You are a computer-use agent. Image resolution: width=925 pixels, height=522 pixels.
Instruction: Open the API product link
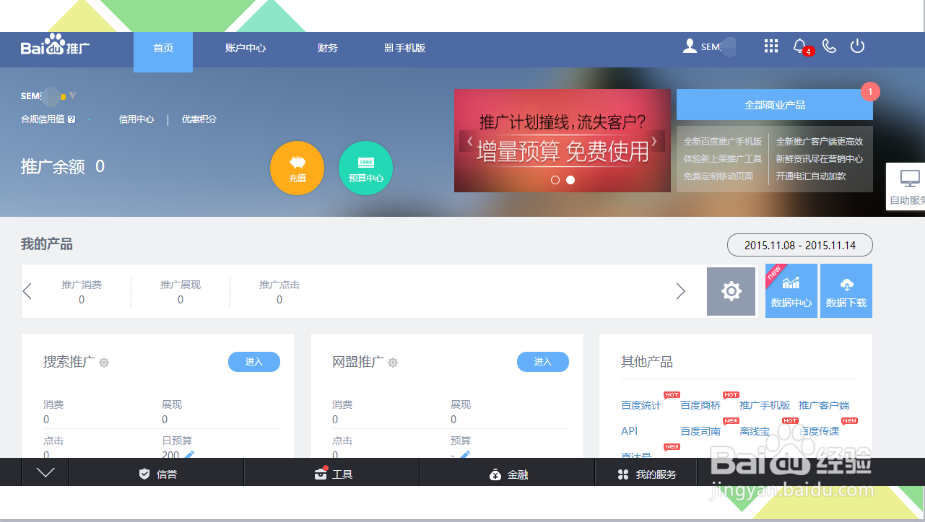pos(629,431)
